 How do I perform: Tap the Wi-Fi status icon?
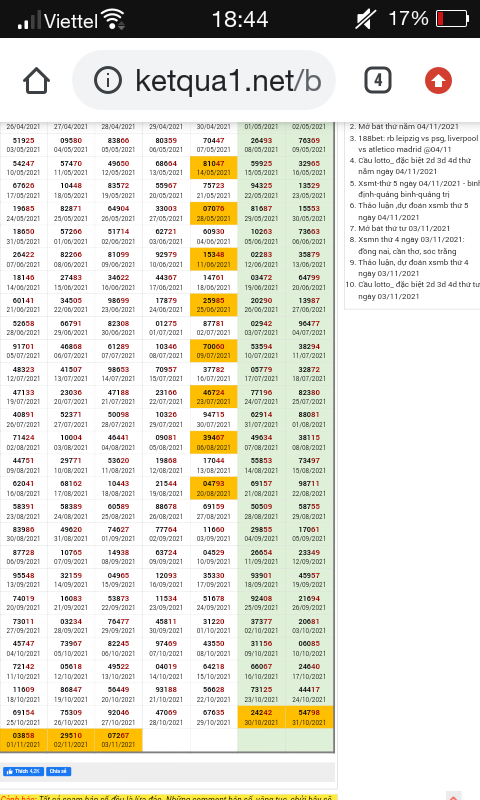coord(113,19)
